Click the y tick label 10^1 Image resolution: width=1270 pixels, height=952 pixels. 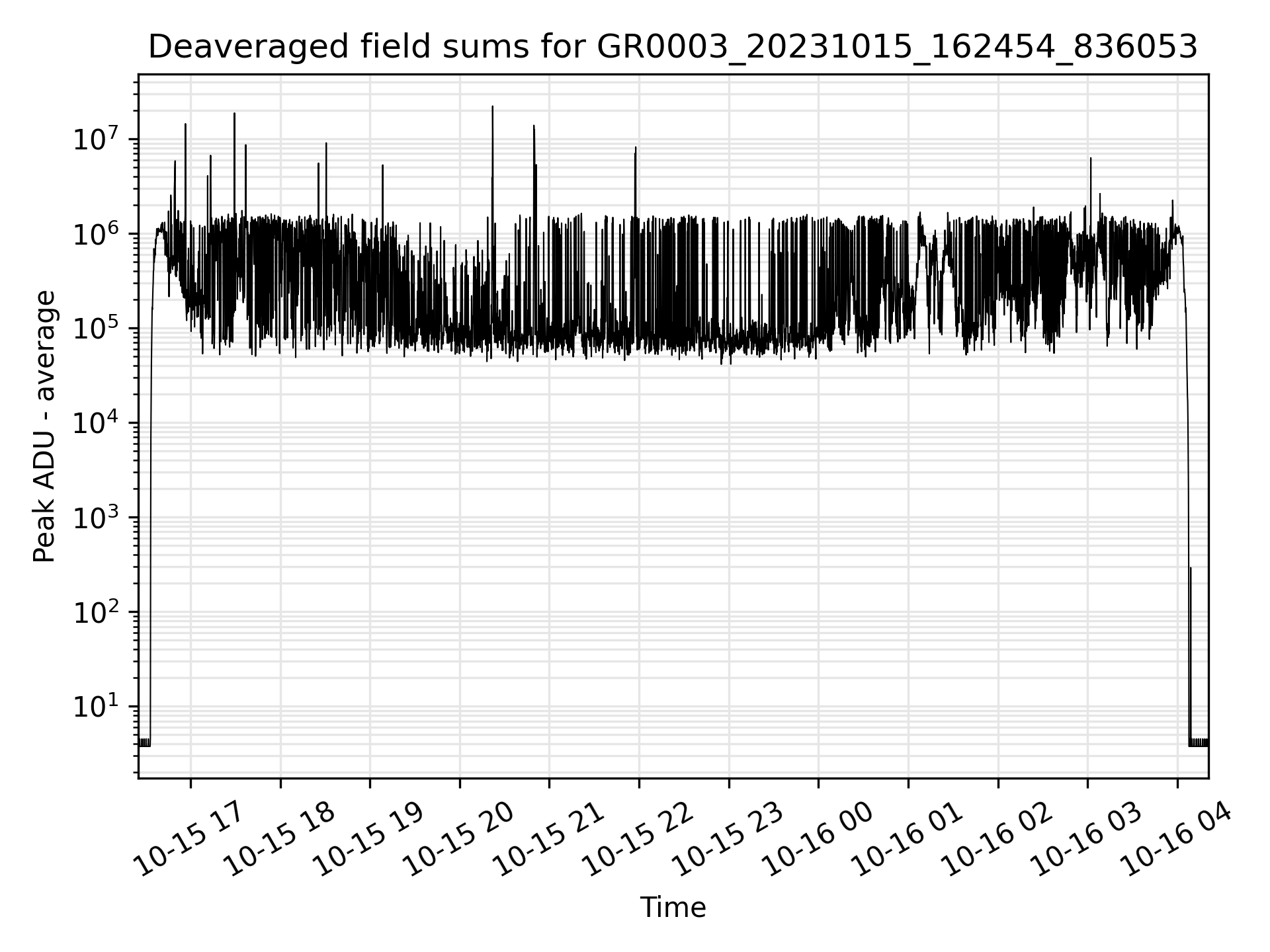[96, 706]
